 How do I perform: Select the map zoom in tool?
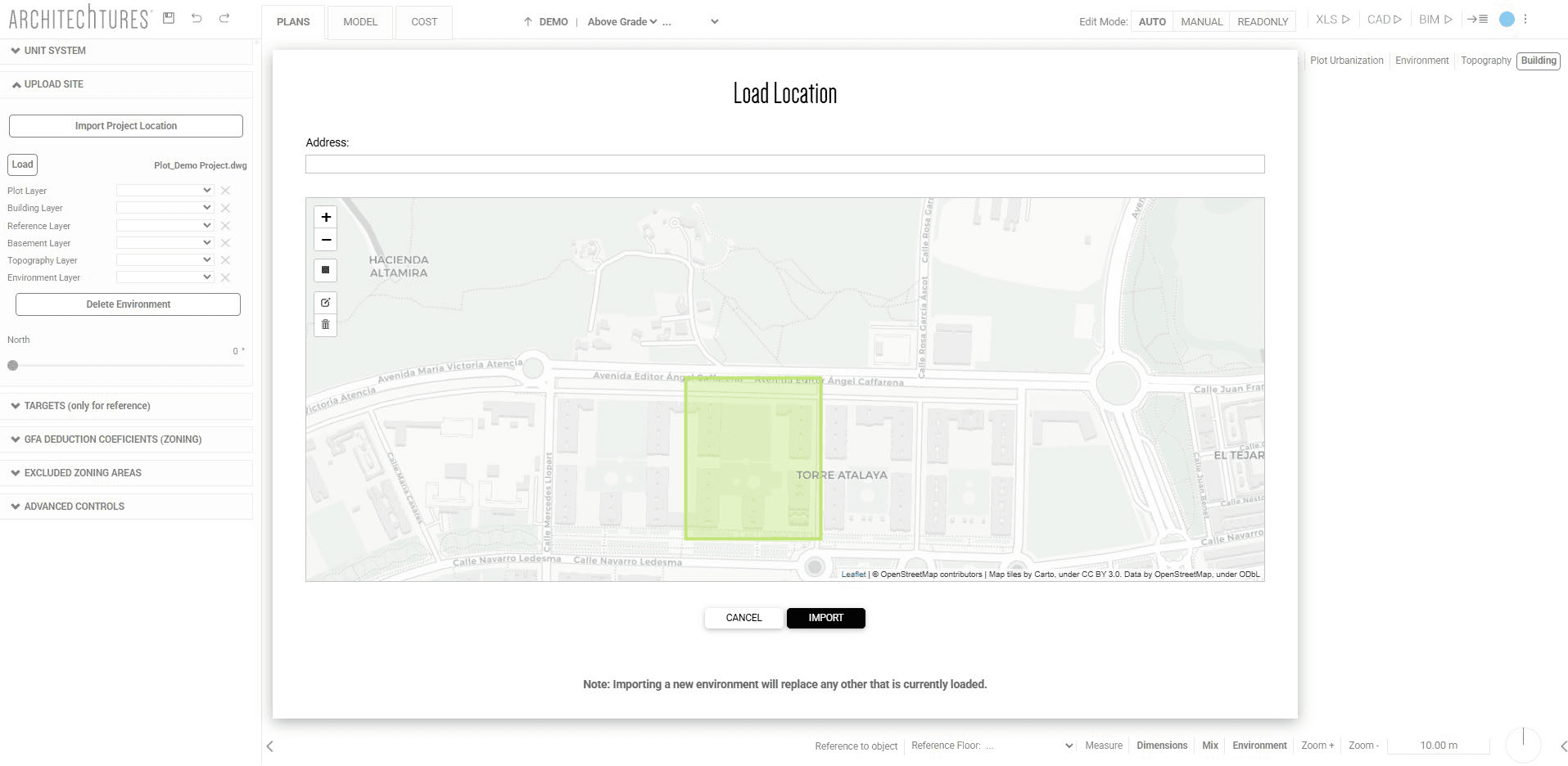pyautogui.click(x=325, y=217)
